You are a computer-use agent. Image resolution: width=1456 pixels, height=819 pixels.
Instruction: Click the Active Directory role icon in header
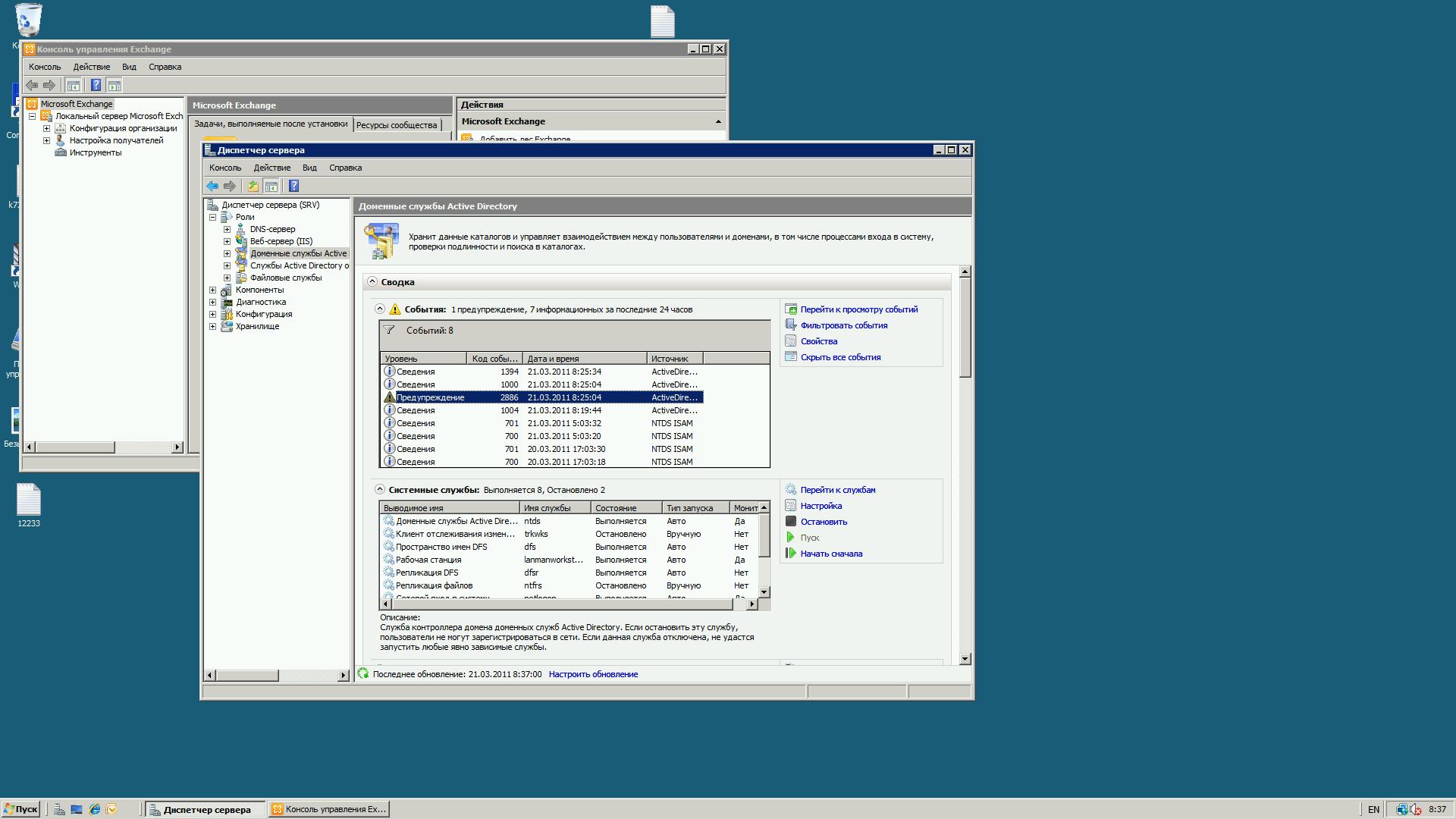pos(381,241)
